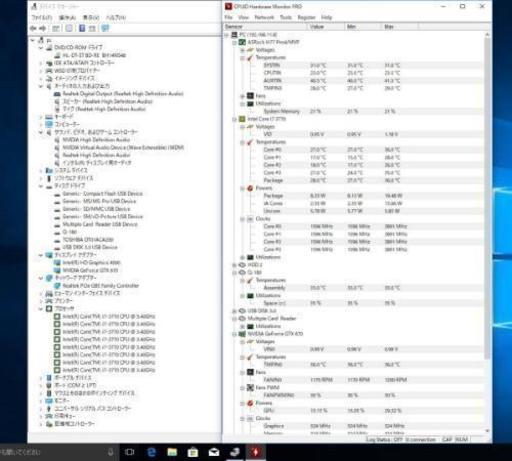Open the Network menu in HWMonitor

coord(264,17)
